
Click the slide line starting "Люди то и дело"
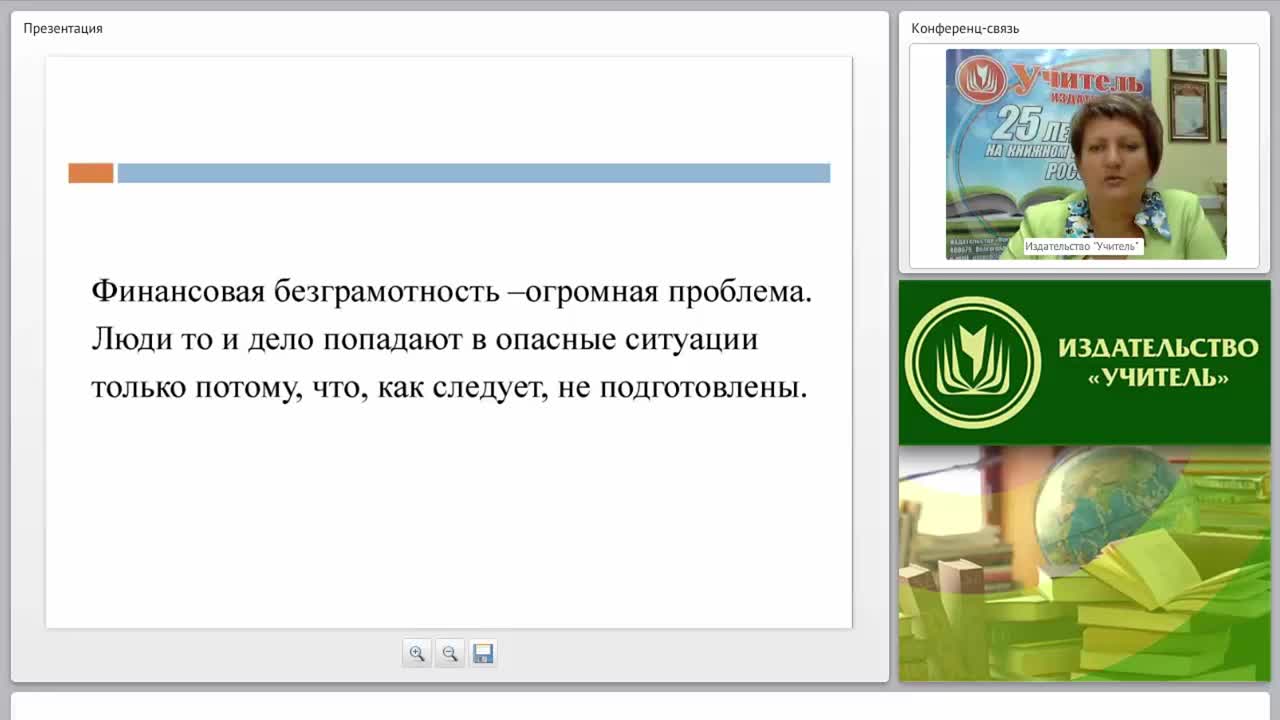click(x=425, y=340)
